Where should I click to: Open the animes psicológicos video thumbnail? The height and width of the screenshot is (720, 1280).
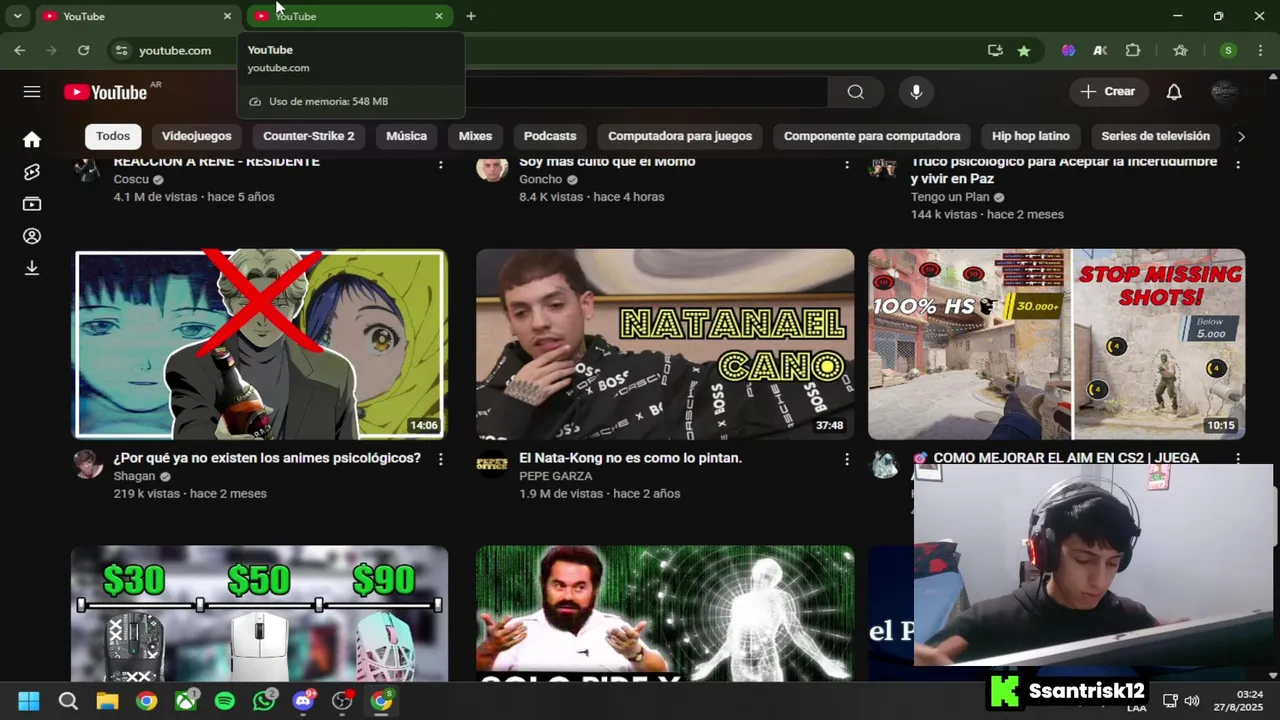[x=260, y=344]
